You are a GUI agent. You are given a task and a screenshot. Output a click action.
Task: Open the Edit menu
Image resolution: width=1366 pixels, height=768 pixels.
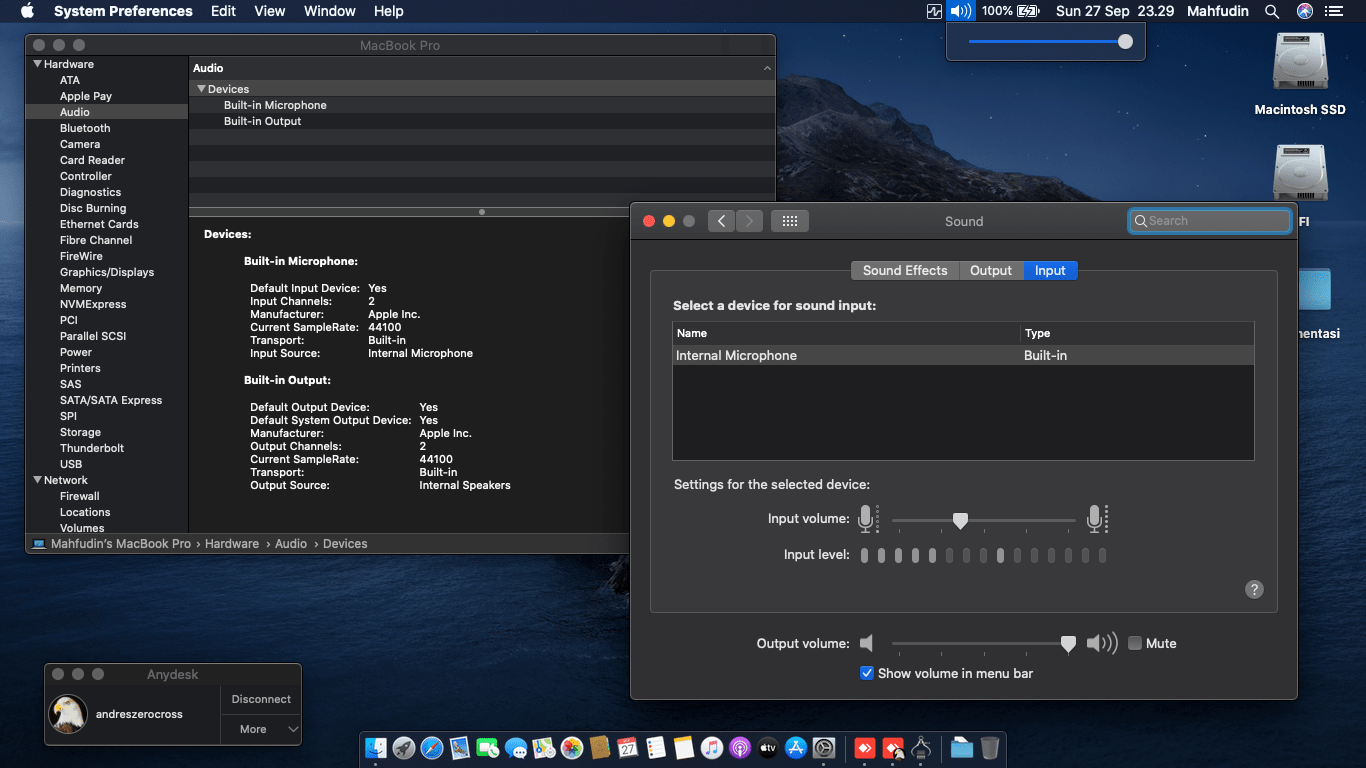[224, 11]
